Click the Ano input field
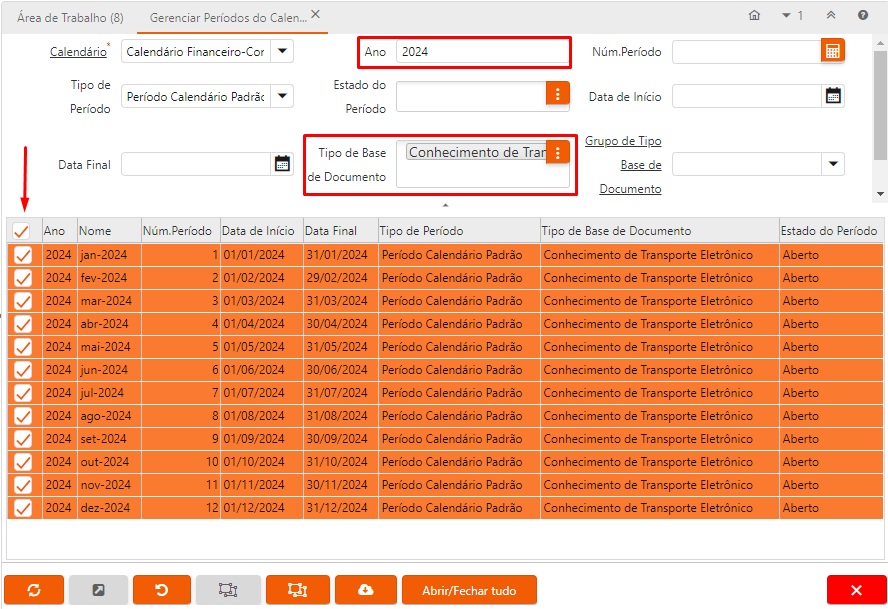Screen dimensions: 888x609 click(x=480, y=51)
